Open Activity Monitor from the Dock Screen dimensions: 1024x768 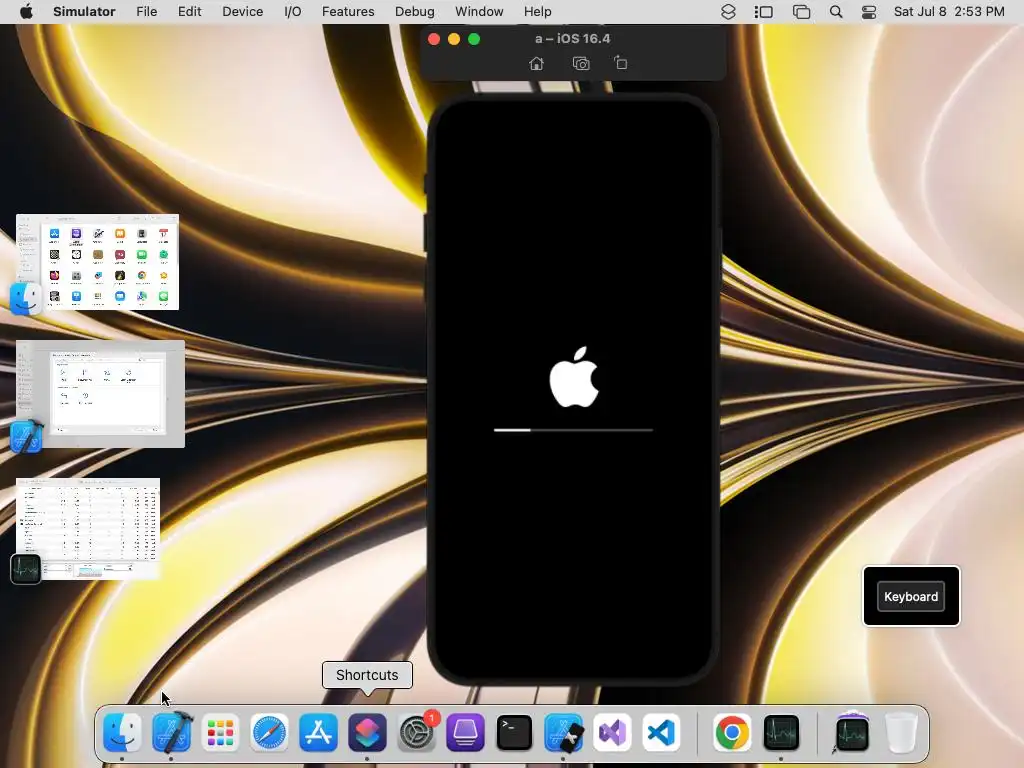click(x=781, y=732)
